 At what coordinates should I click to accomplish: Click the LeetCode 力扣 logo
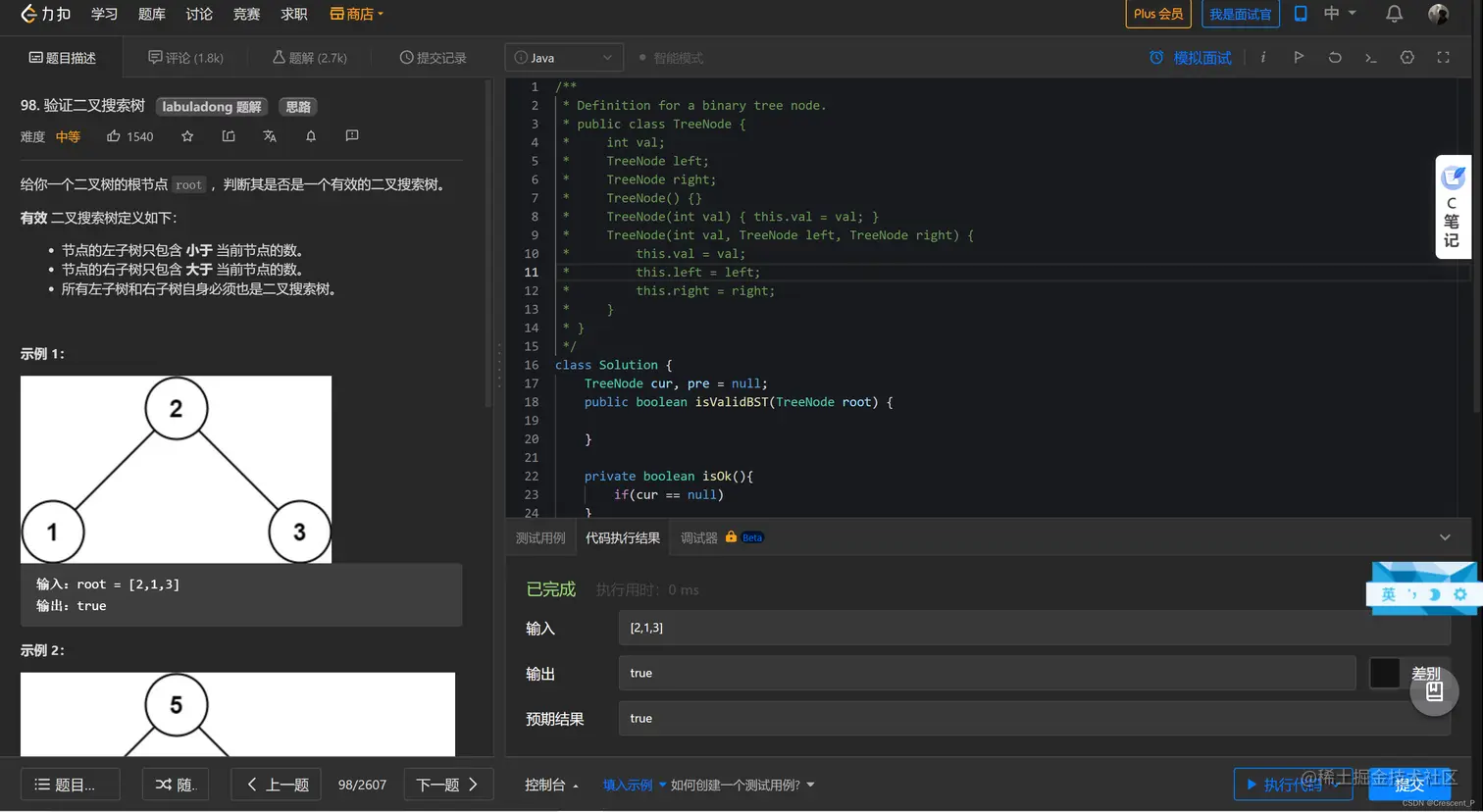pos(46,14)
